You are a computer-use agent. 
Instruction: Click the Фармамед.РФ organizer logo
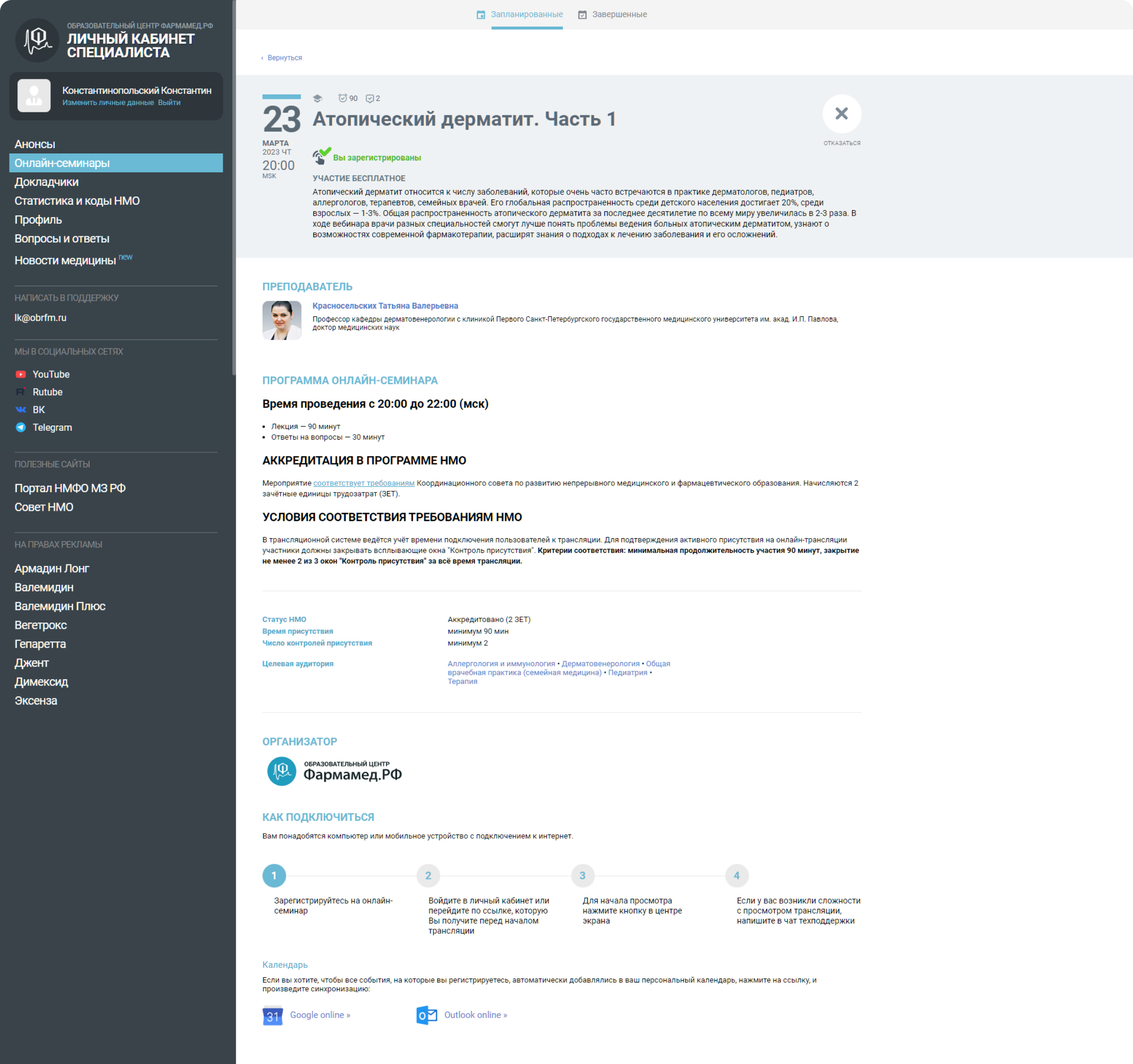click(x=335, y=771)
